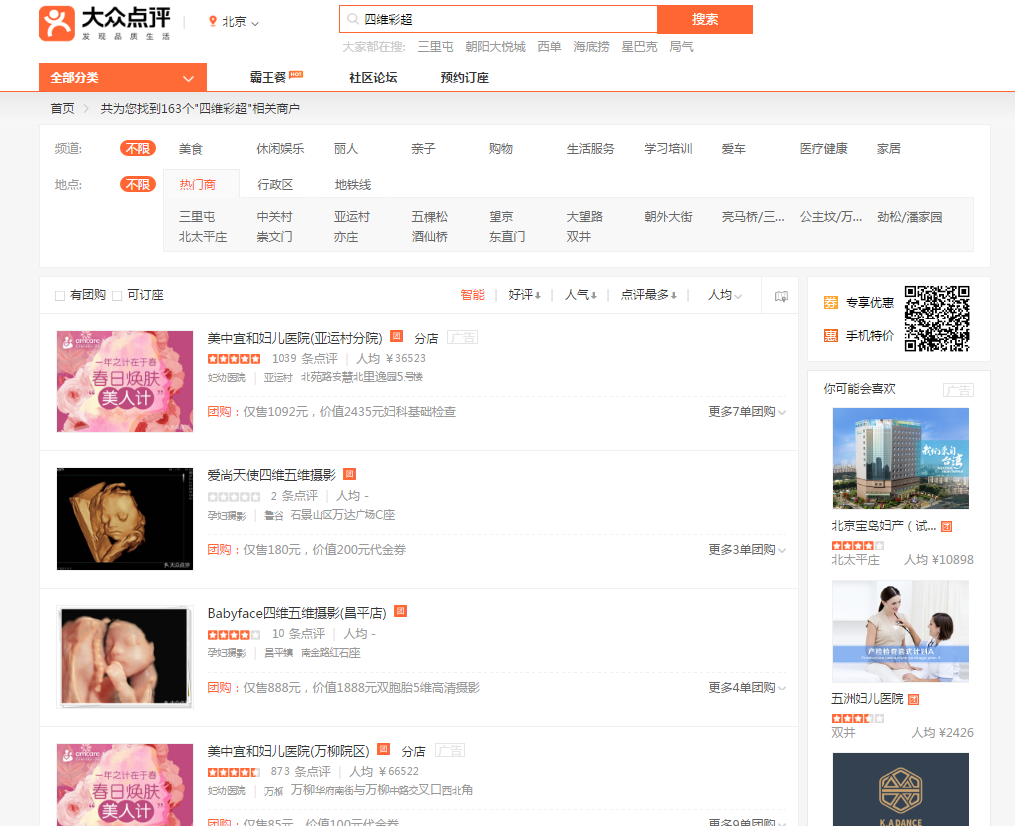
Task: Click the magnifier icon in the search box
Action: (x=352, y=18)
